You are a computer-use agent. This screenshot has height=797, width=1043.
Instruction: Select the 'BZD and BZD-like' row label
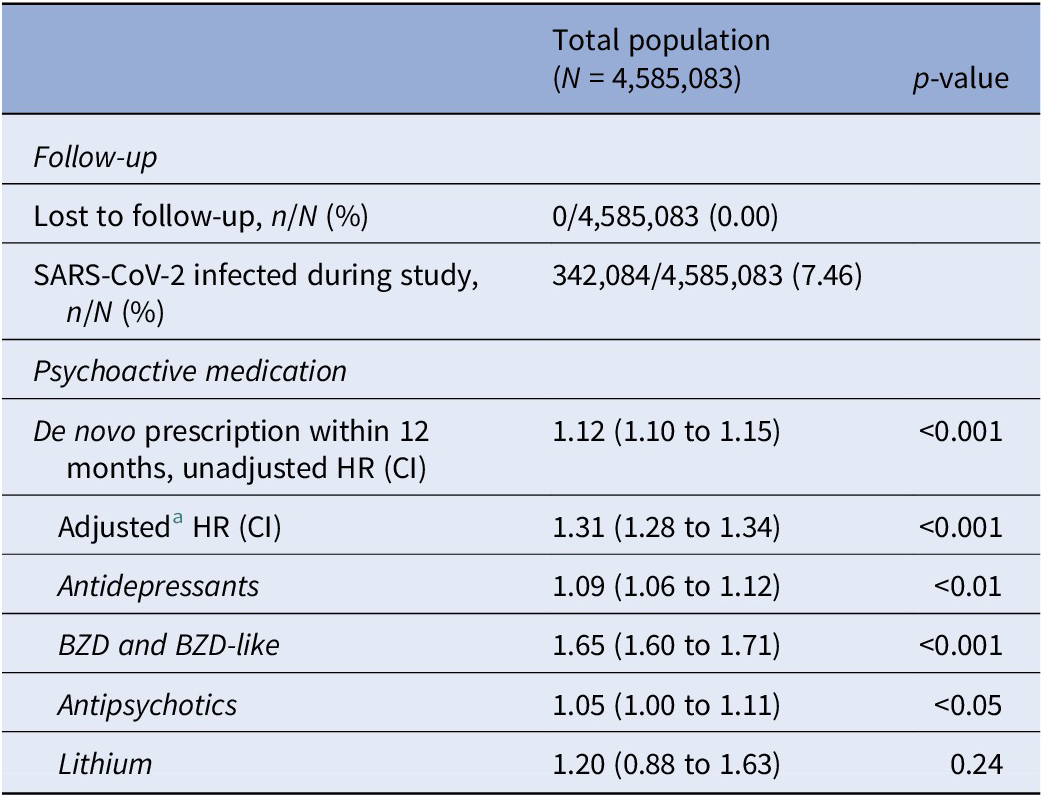point(168,645)
